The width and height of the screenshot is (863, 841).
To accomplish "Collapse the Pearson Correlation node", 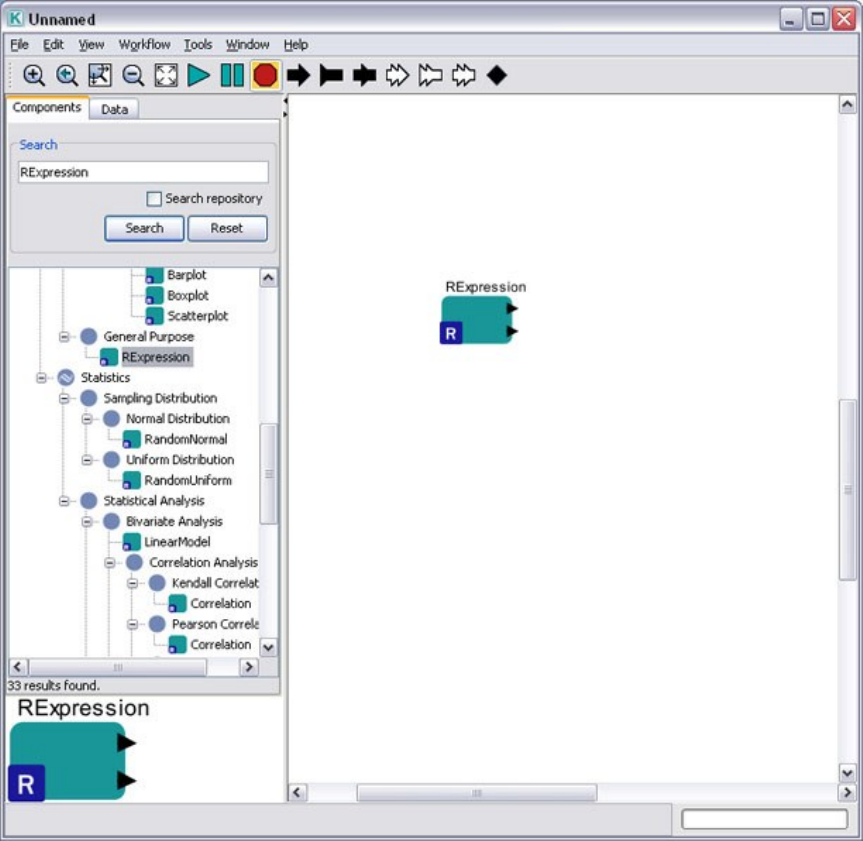I will click(x=133, y=624).
